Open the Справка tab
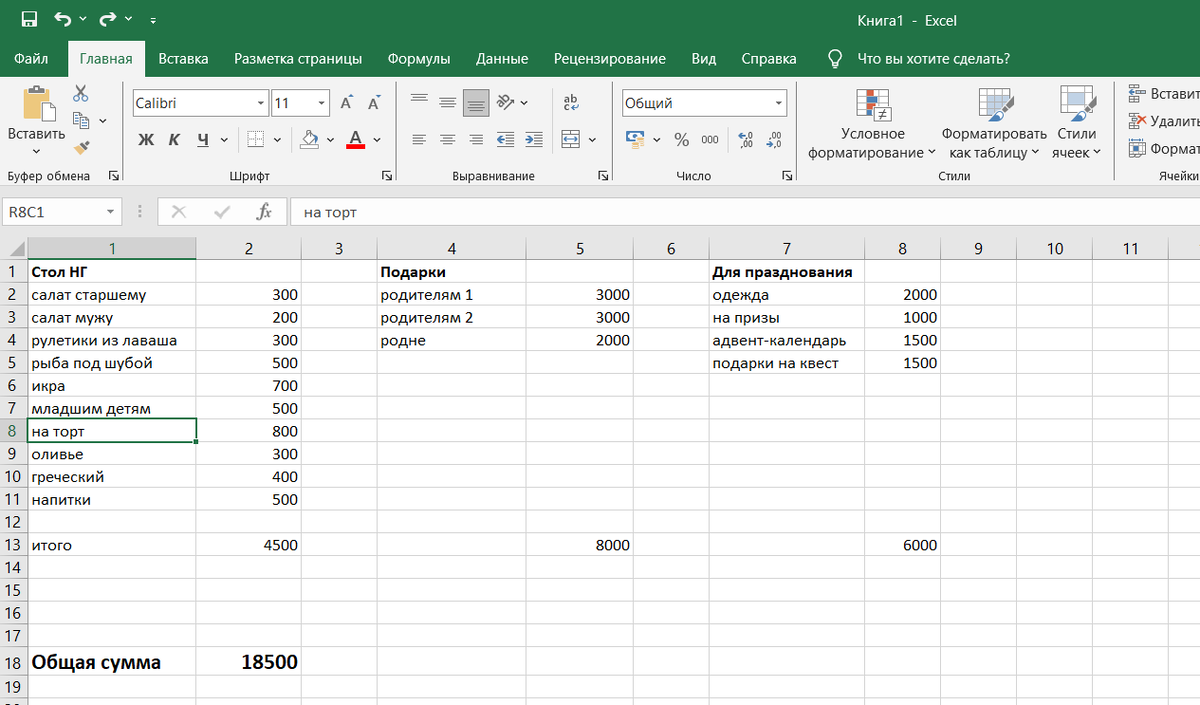 769,58
